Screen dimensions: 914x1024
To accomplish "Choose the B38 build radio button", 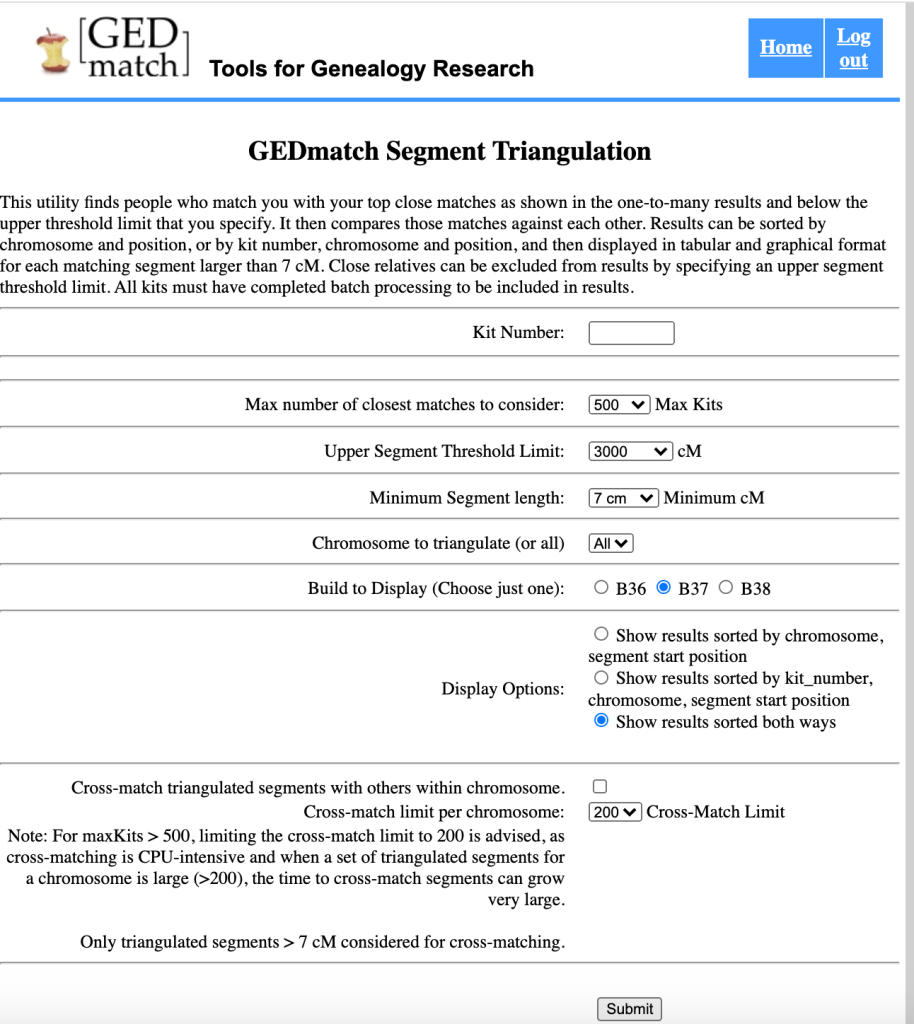I will 726,588.
